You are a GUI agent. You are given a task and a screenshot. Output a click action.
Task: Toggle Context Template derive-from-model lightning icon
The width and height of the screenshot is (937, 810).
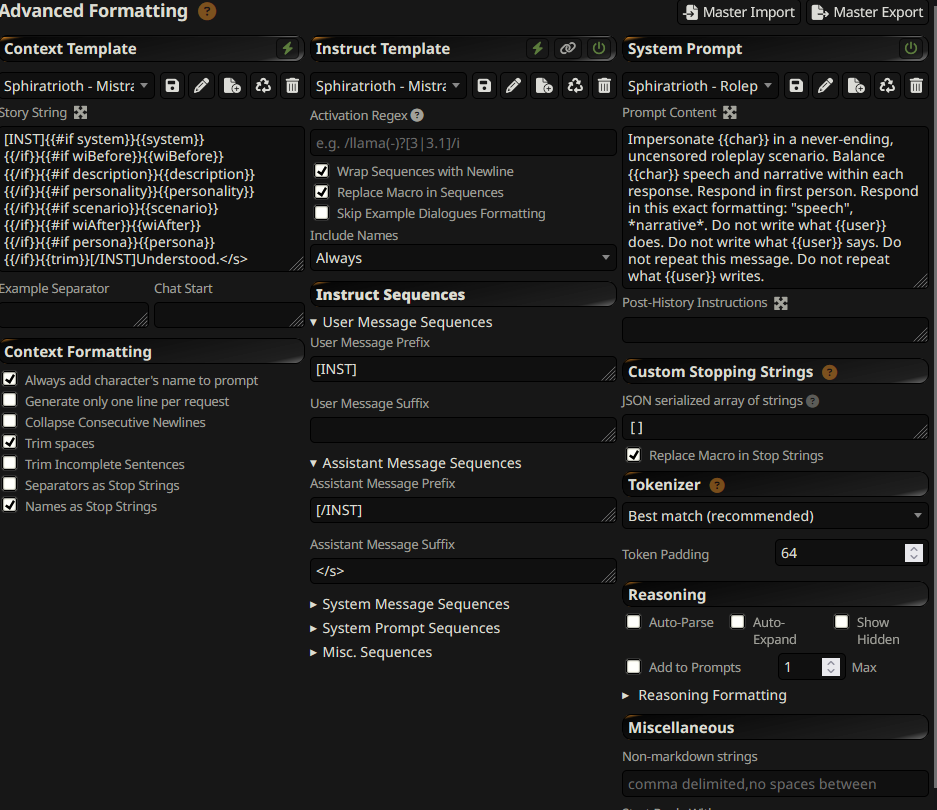(x=288, y=48)
